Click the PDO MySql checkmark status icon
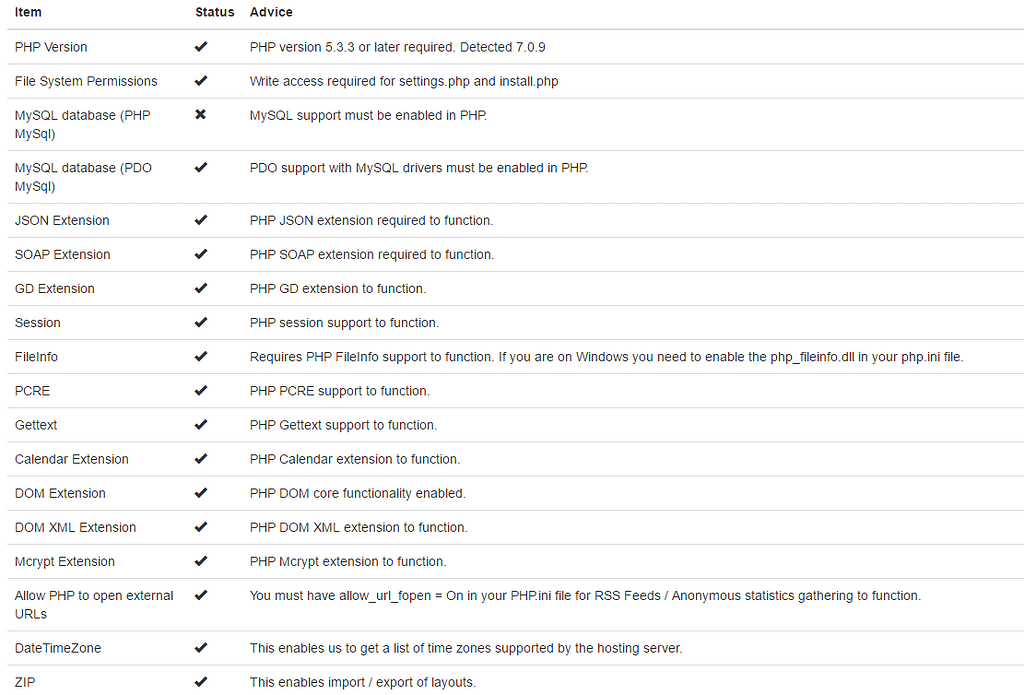Image resolution: width=1024 pixels, height=695 pixels. 200,167
